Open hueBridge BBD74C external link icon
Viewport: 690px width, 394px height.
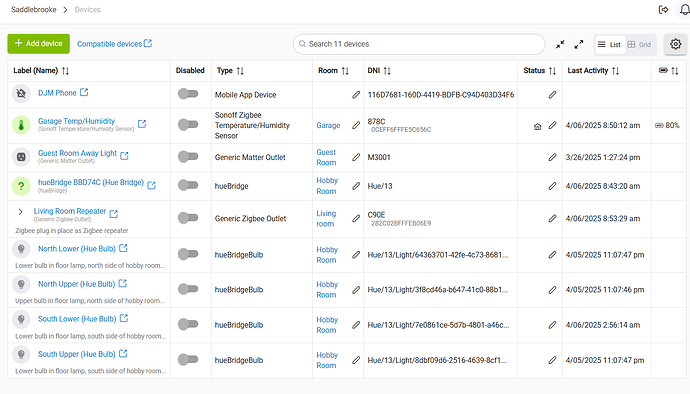coord(151,185)
